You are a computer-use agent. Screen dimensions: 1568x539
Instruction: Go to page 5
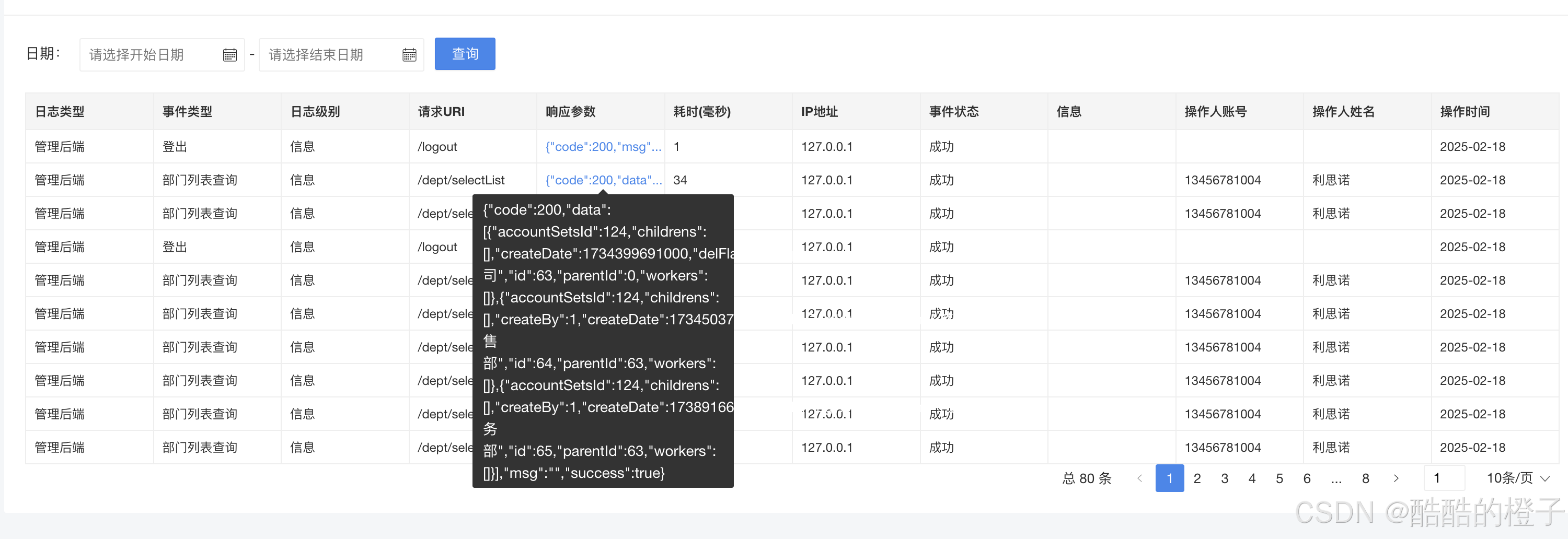pyautogui.click(x=1279, y=478)
